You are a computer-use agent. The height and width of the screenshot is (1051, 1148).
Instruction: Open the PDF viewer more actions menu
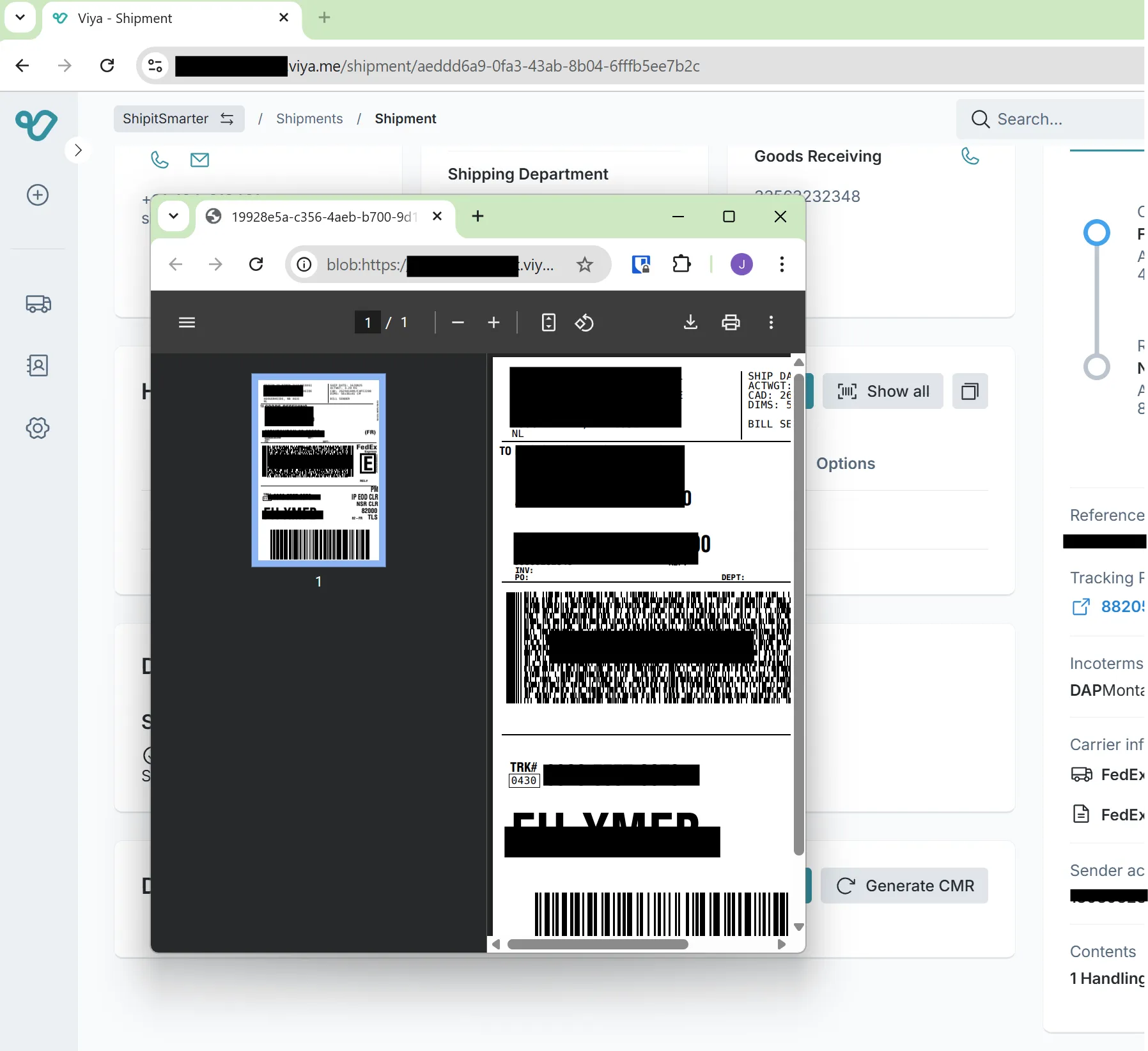pos(772,323)
